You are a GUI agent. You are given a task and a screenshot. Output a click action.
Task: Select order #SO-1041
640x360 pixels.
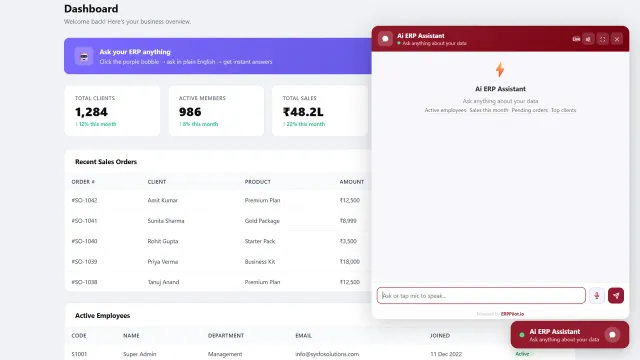pos(84,221)
